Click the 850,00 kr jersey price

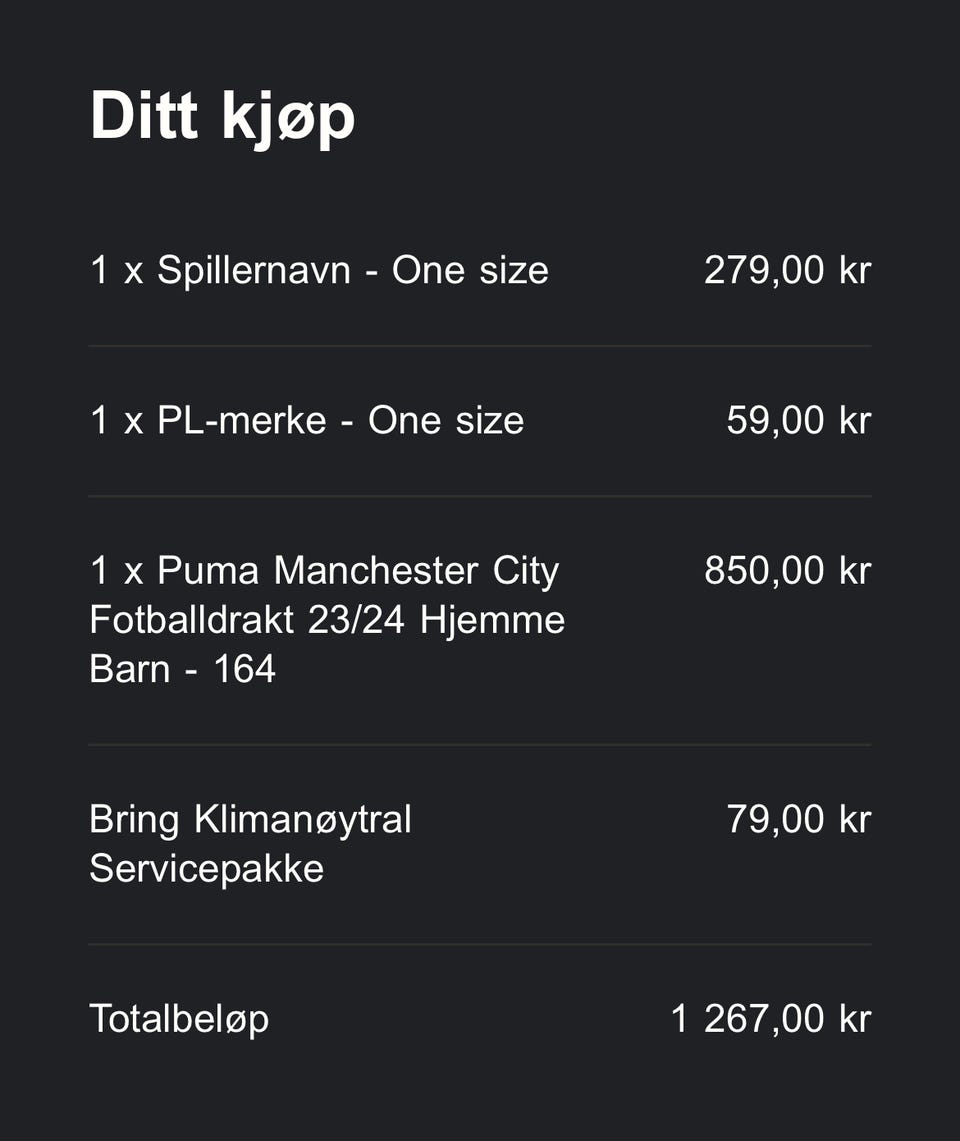click(787, 570)
